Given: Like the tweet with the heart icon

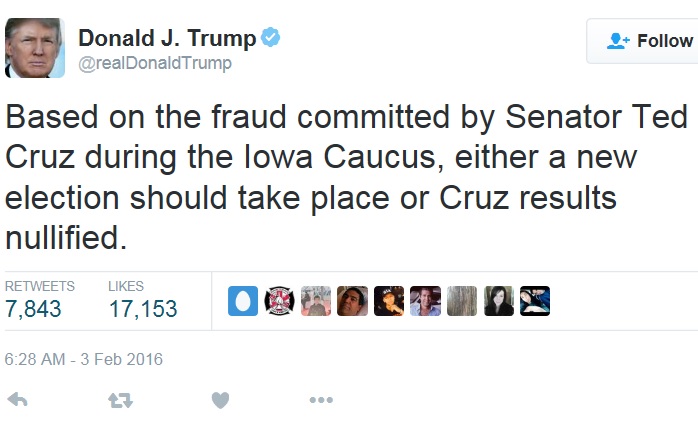Looking at the screenshot, I should (x=220, y=400).
